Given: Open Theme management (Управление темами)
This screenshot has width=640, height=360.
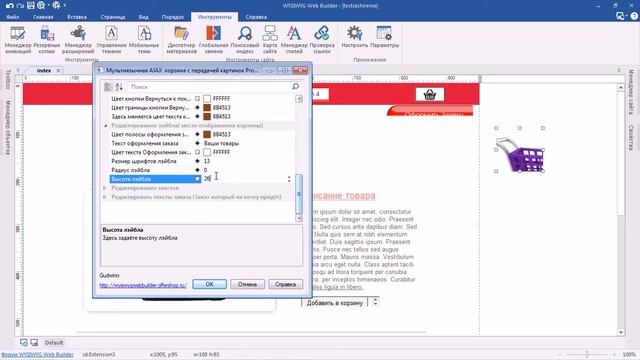Looking at the screenshot, I should (x=111, y=40).
